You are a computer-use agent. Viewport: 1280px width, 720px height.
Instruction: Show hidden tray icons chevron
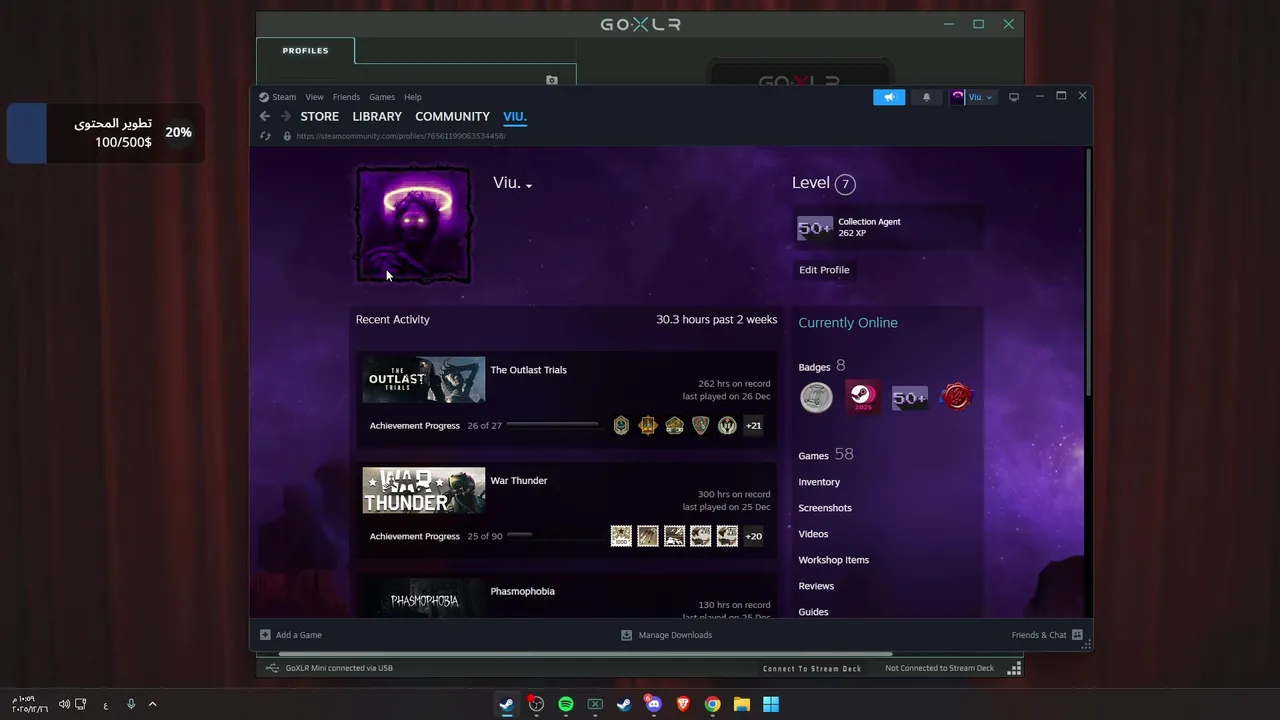[152, 704]
